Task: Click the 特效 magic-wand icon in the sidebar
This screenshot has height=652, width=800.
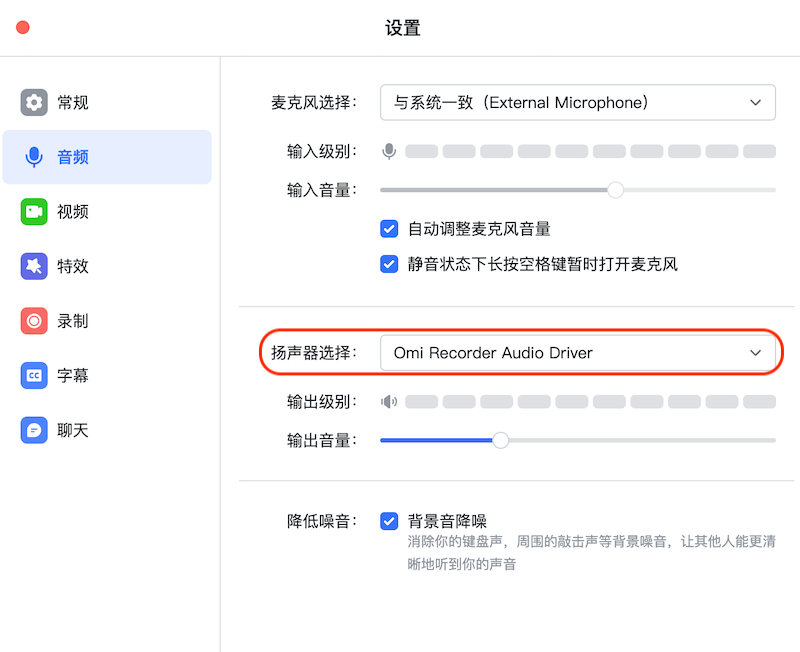Action: pyautogui.click(x=36, y=266)
